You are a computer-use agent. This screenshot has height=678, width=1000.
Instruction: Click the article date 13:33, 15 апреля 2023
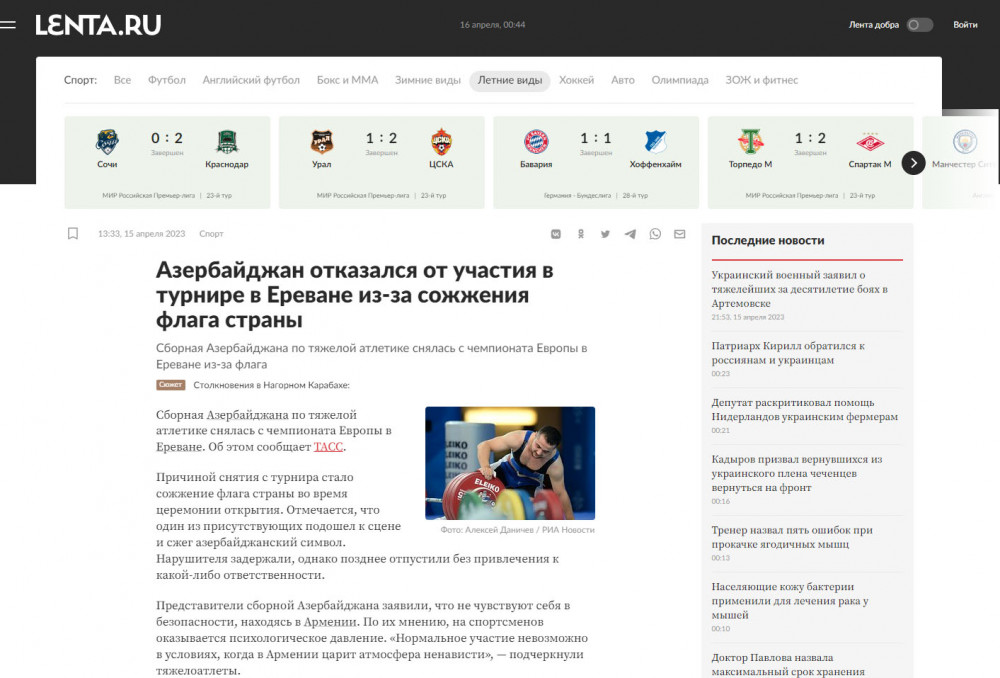[142, 234]
